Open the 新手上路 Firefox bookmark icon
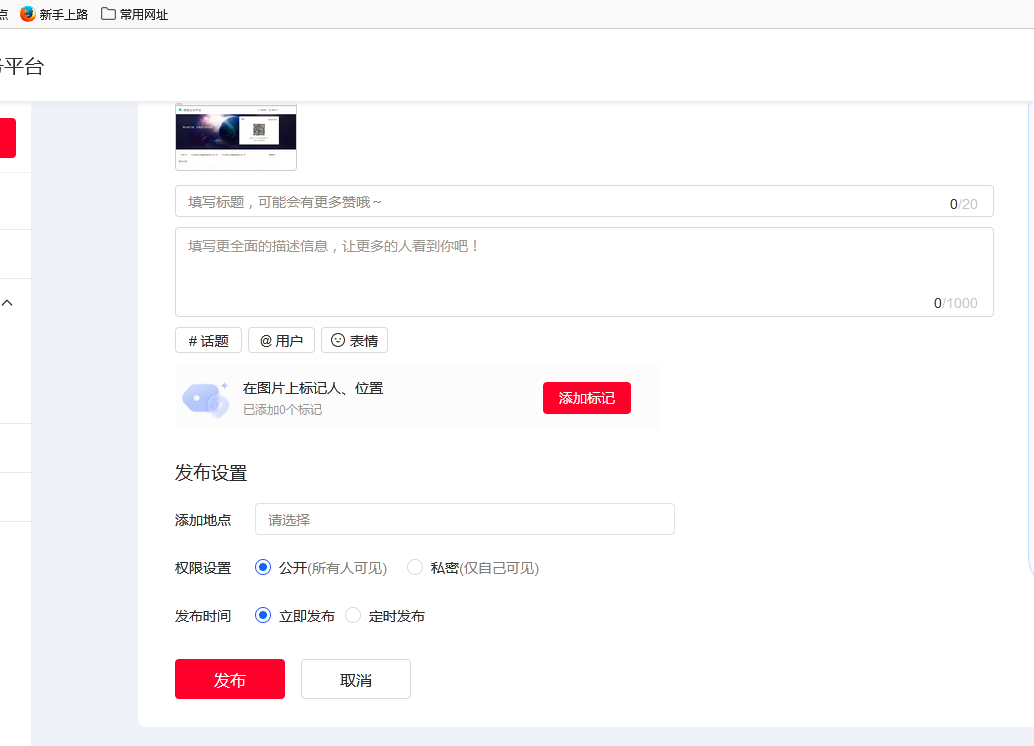Viewport: 1034px width, 746px height. coord(26,15)
